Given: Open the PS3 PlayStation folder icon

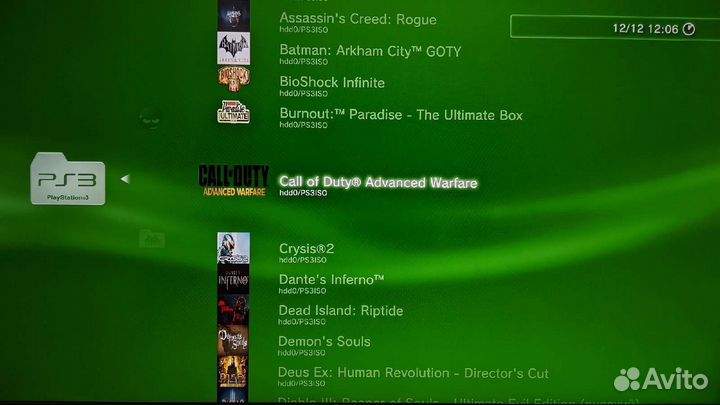Looking at the screenshot, I should pos(68,179).
